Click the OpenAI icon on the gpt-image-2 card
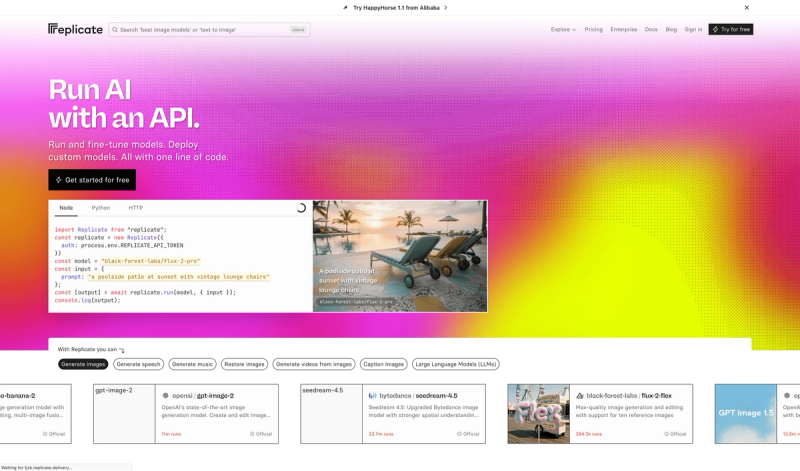Image resolution: width=800 pixels, height=471 pixels. coord(165,395)
